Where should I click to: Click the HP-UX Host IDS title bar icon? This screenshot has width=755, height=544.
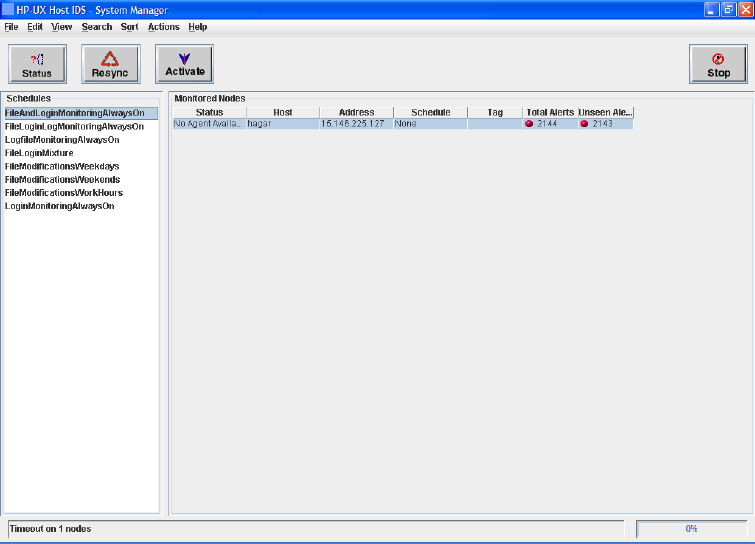[9, 9]
